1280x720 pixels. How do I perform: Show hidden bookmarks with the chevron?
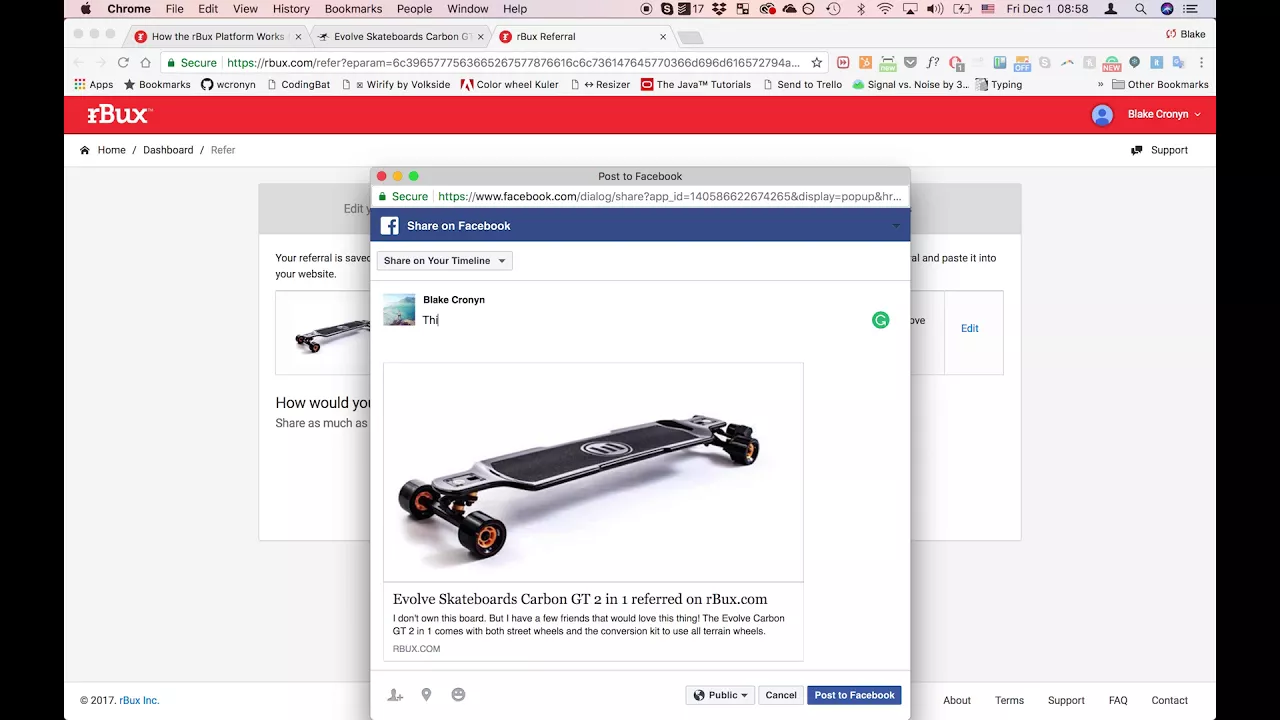[x=1100, y=85]
